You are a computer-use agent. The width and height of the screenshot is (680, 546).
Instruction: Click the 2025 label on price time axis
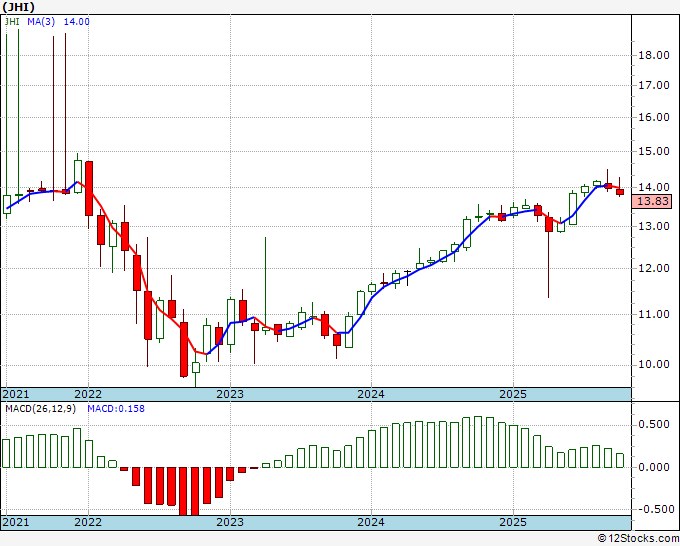coord(513,394)
